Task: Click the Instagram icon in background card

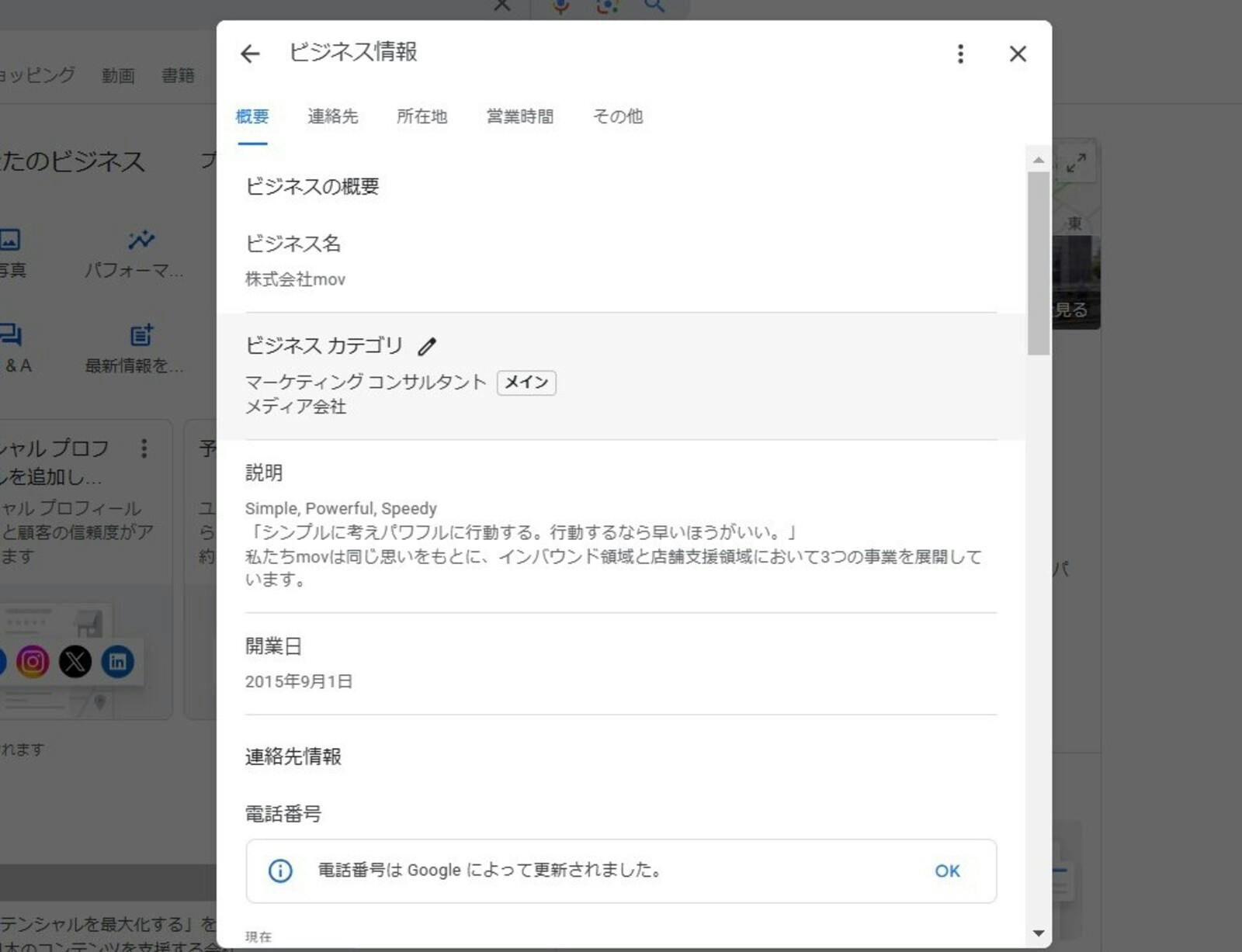Action: (33, 662)
